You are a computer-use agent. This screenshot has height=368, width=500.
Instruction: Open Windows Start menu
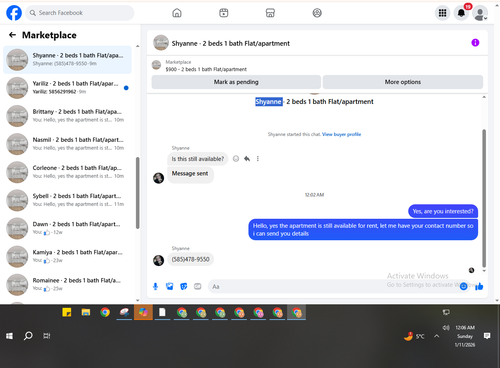coord(9,336)
